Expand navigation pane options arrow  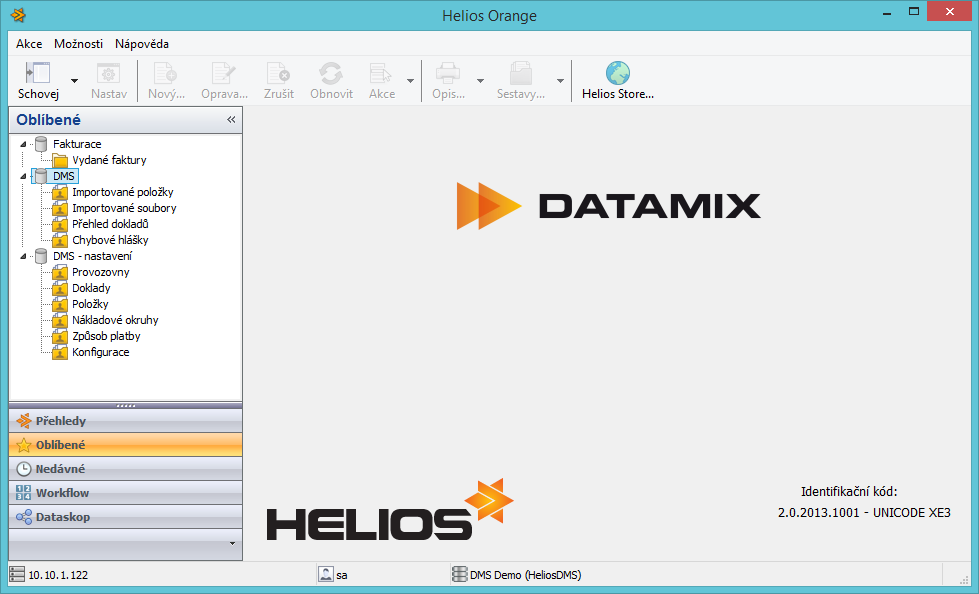(x=232, y=543)
